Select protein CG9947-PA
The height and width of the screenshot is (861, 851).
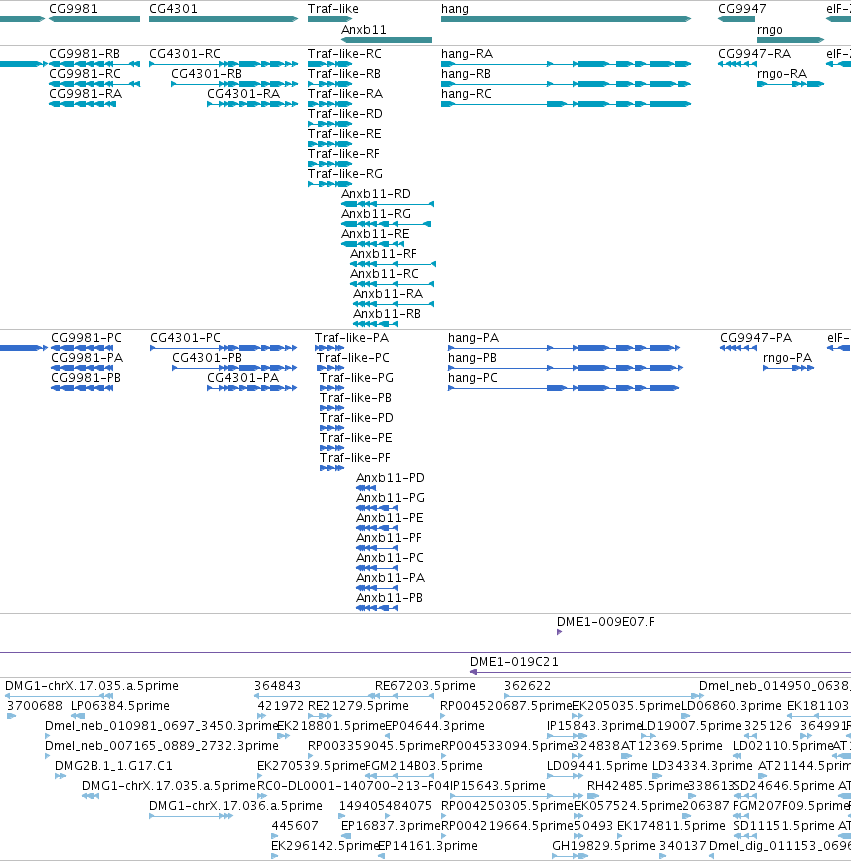756,338
